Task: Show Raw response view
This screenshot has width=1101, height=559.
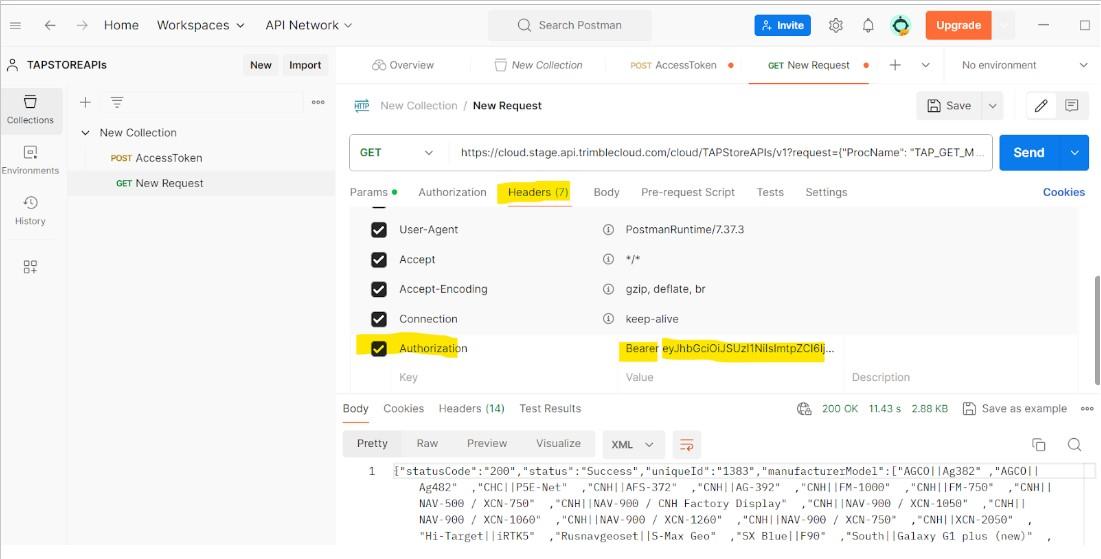Action: (x=427, y=444)
